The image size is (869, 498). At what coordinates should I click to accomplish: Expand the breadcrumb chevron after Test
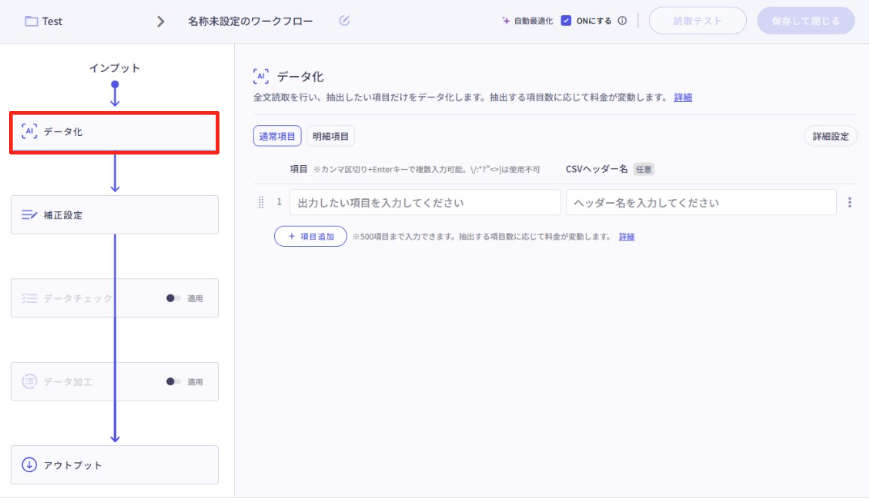point(161,21)
